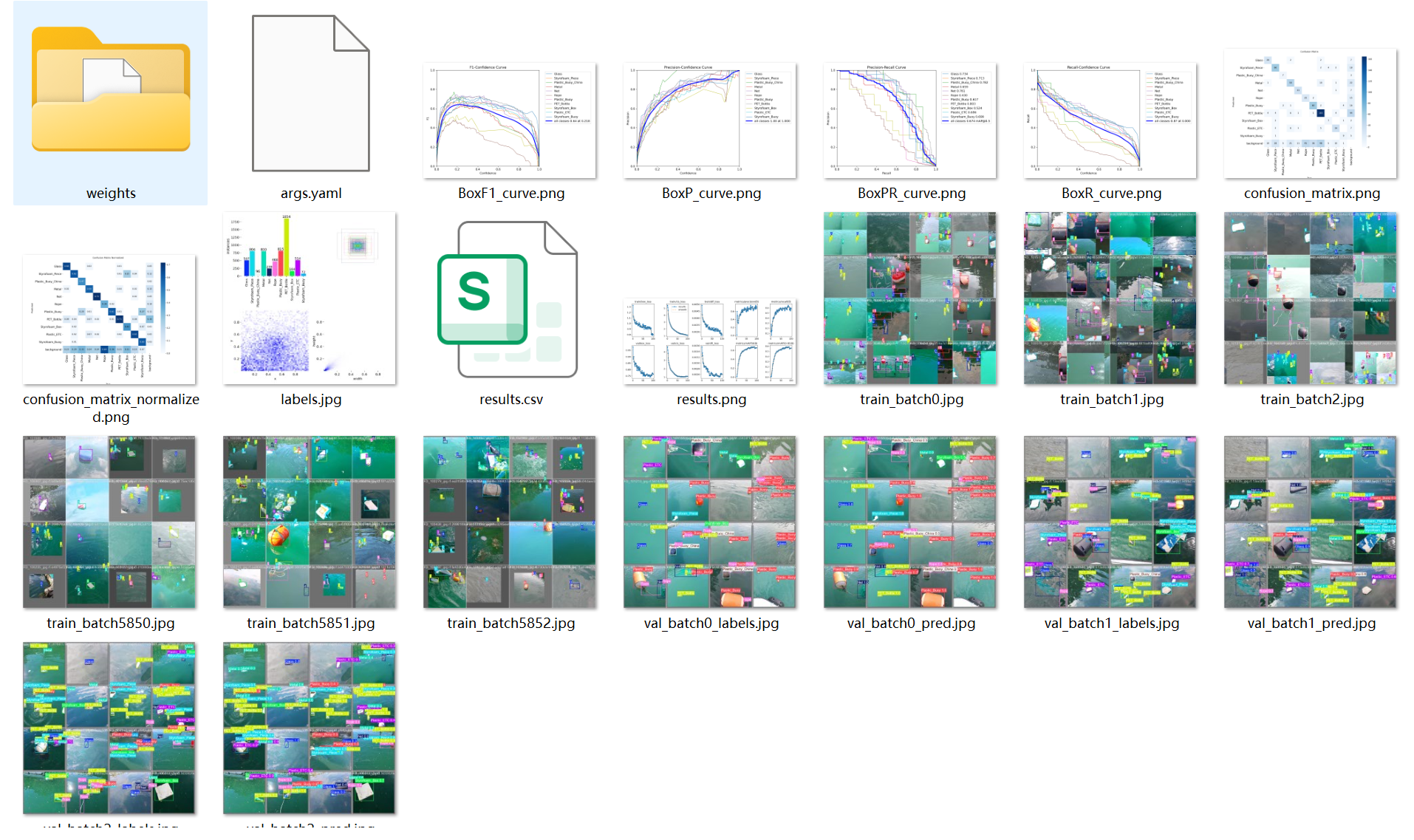
Task: Open the weights folder icon
Action: [111, 89]
